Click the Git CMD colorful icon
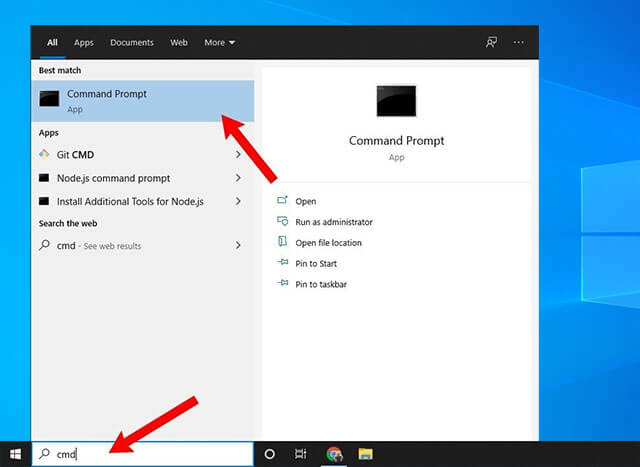The height and width of the screenshot is (467, 640). (44, 154)
